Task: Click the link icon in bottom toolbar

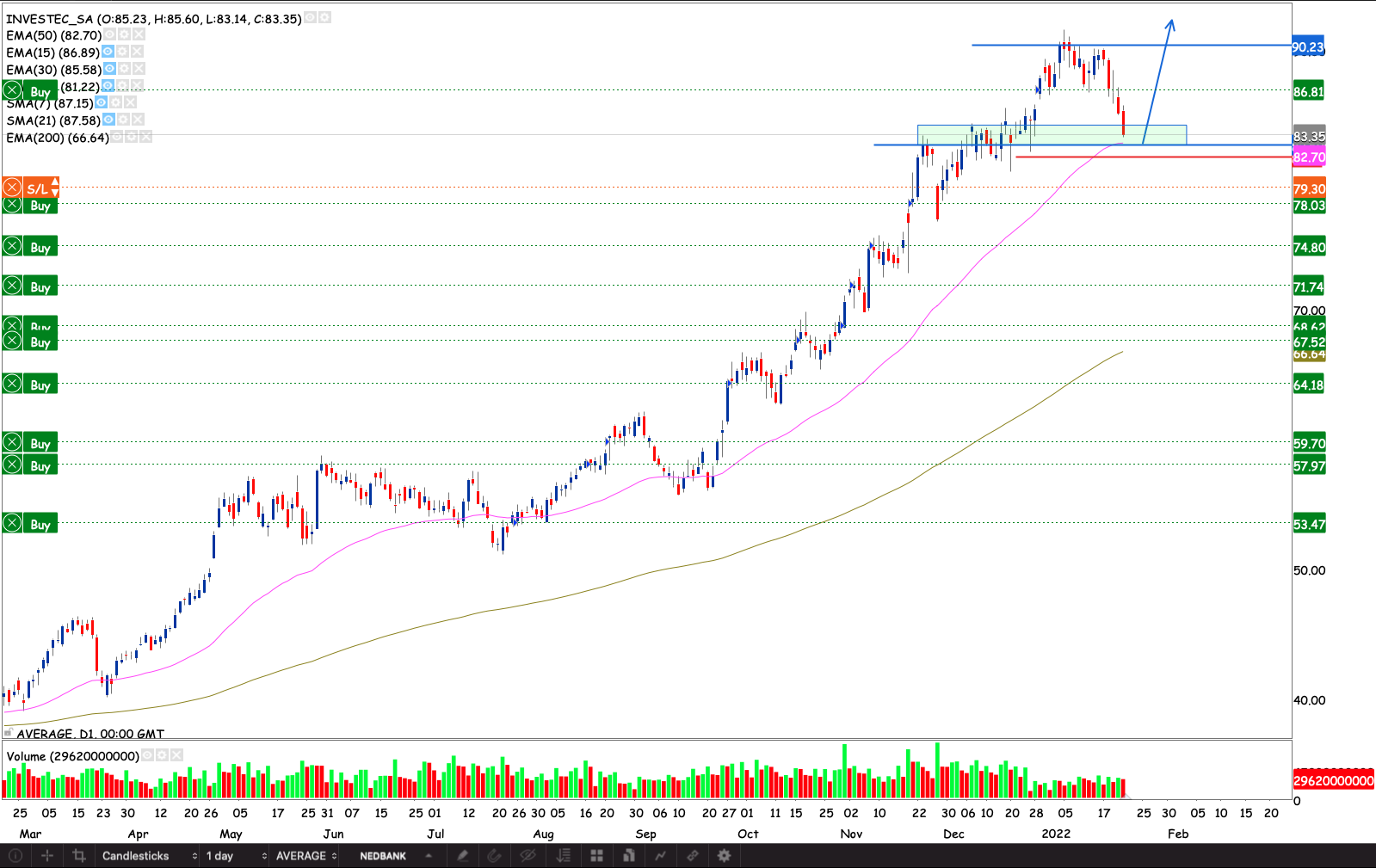Action: 692,855
